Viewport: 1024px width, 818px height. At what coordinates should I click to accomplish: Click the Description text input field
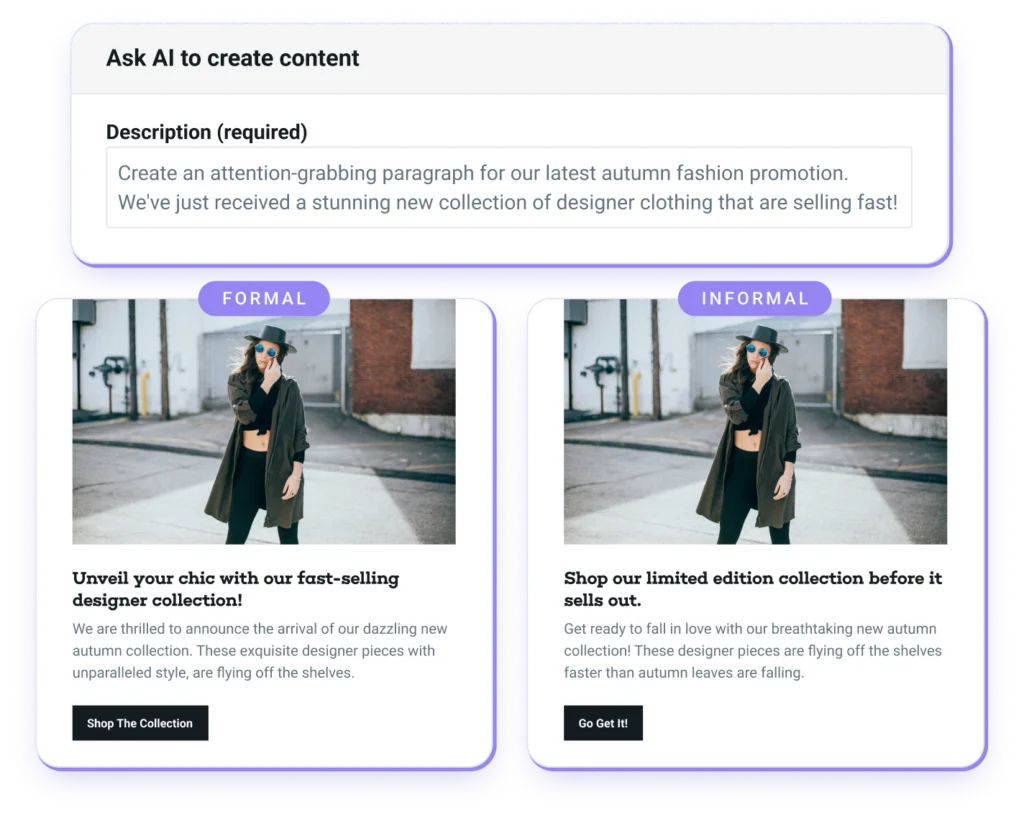tap(509, 187)
